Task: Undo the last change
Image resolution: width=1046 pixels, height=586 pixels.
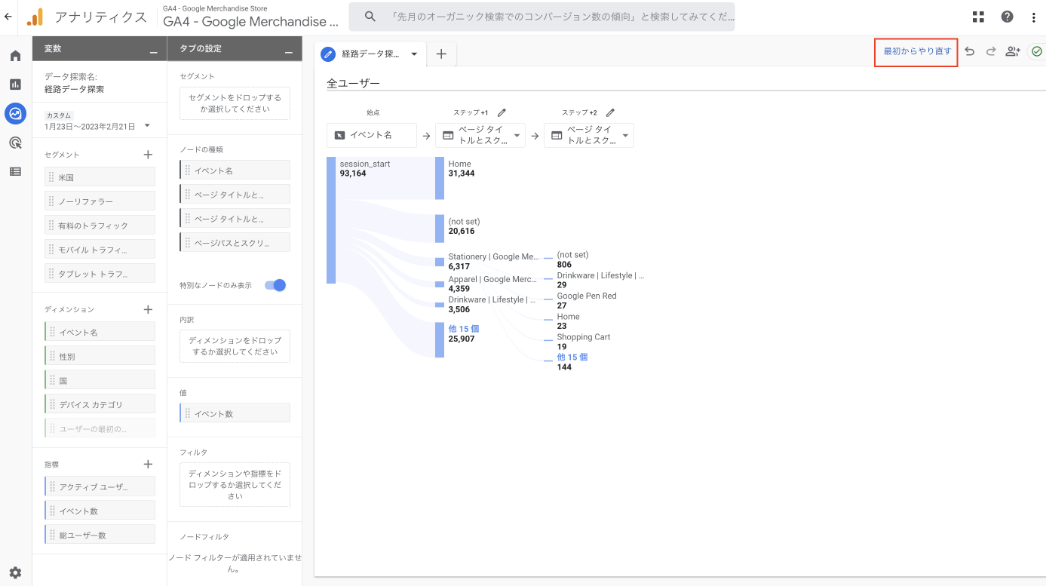Action: pyautogui.click(x=969, y=51)
